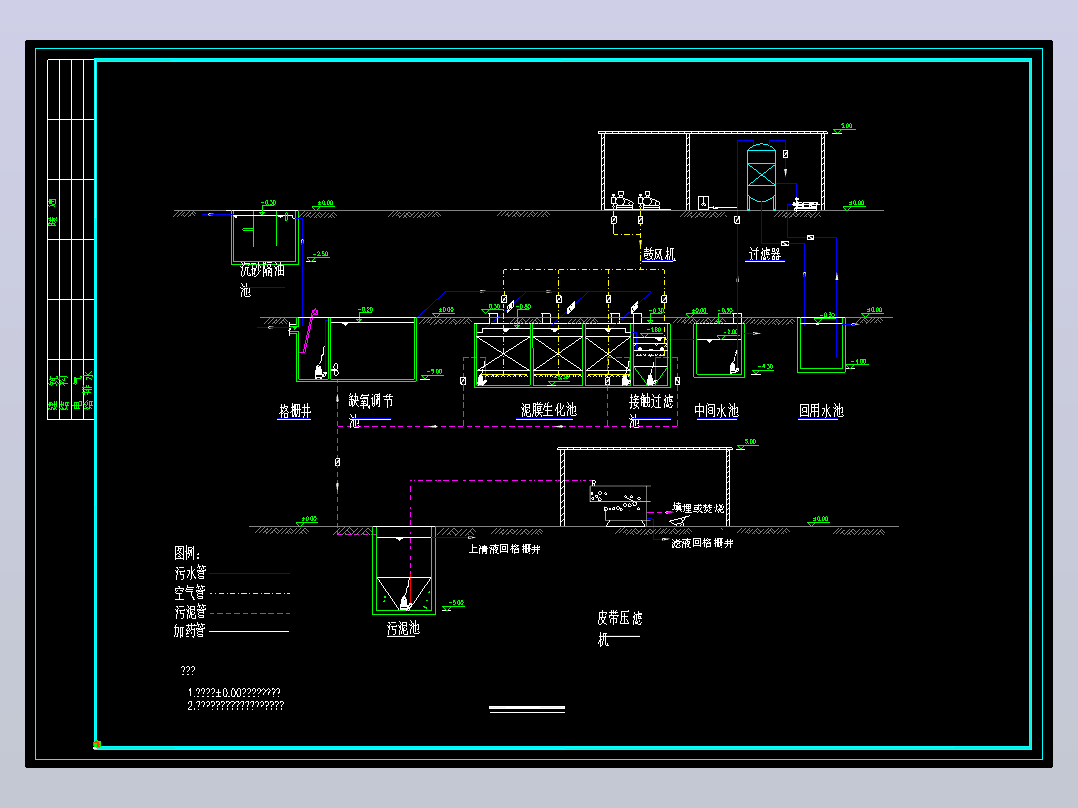Click the 空气管 legend entry text

click(190, 592)
